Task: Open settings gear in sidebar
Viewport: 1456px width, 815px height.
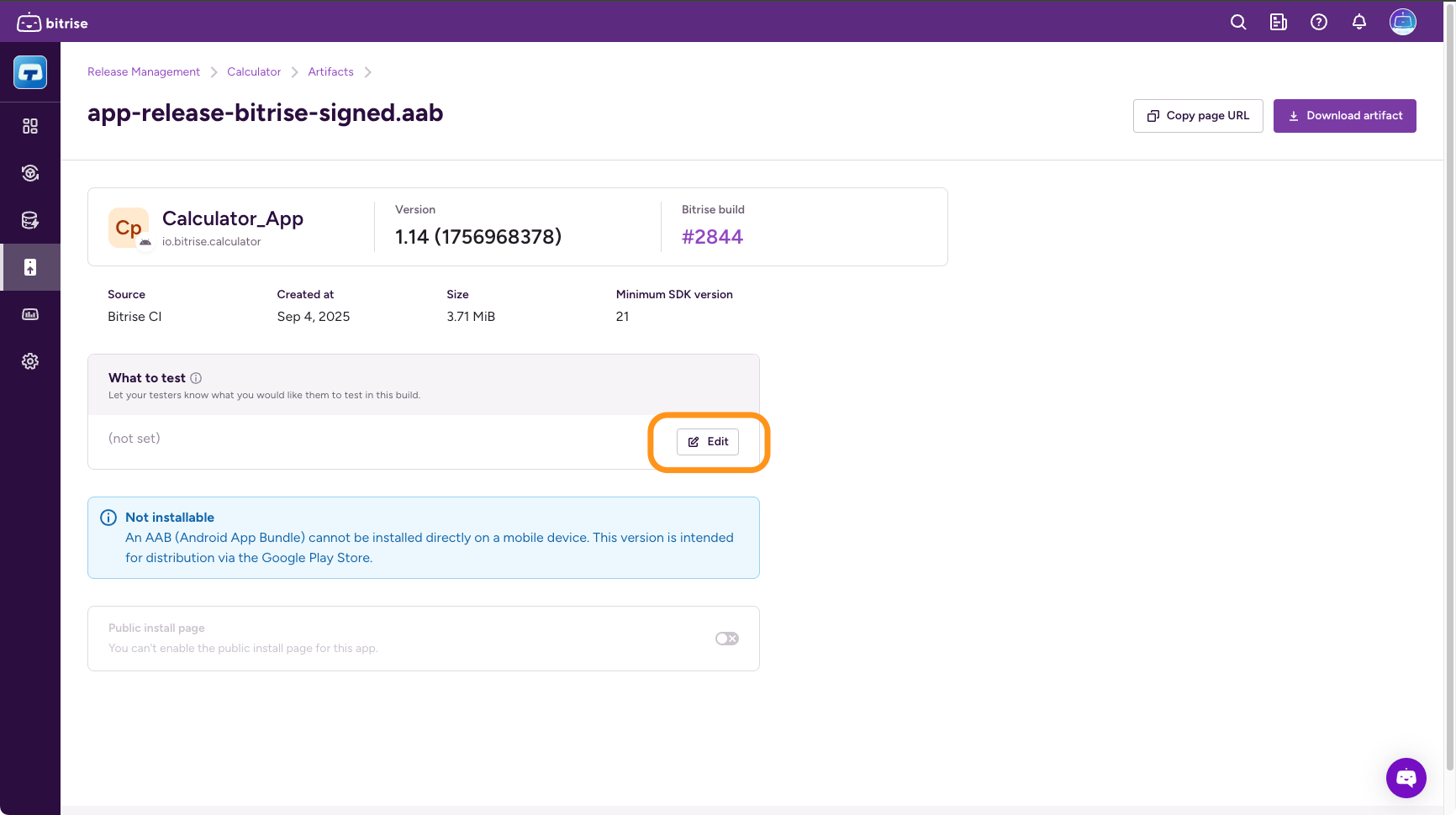Action: [30, 361]
